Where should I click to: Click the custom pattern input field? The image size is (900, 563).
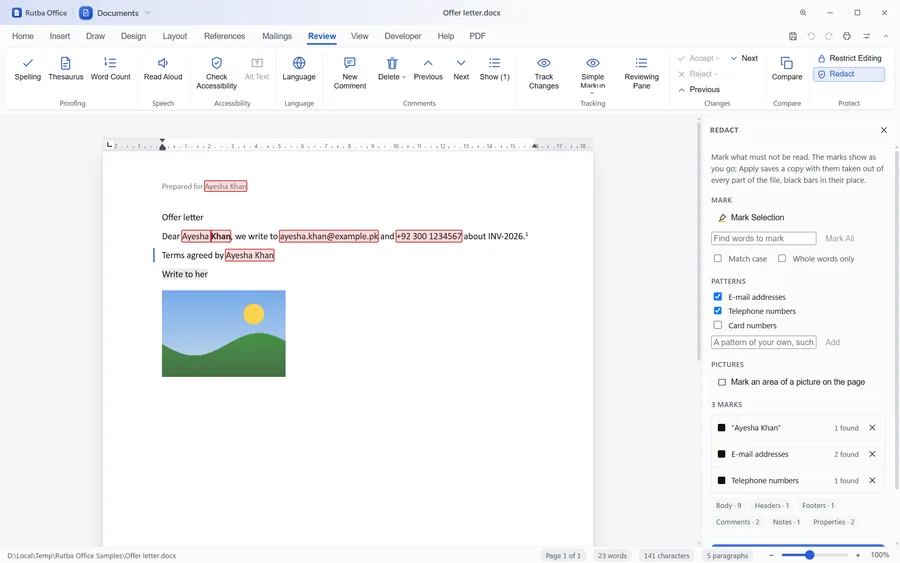[763, 342]
